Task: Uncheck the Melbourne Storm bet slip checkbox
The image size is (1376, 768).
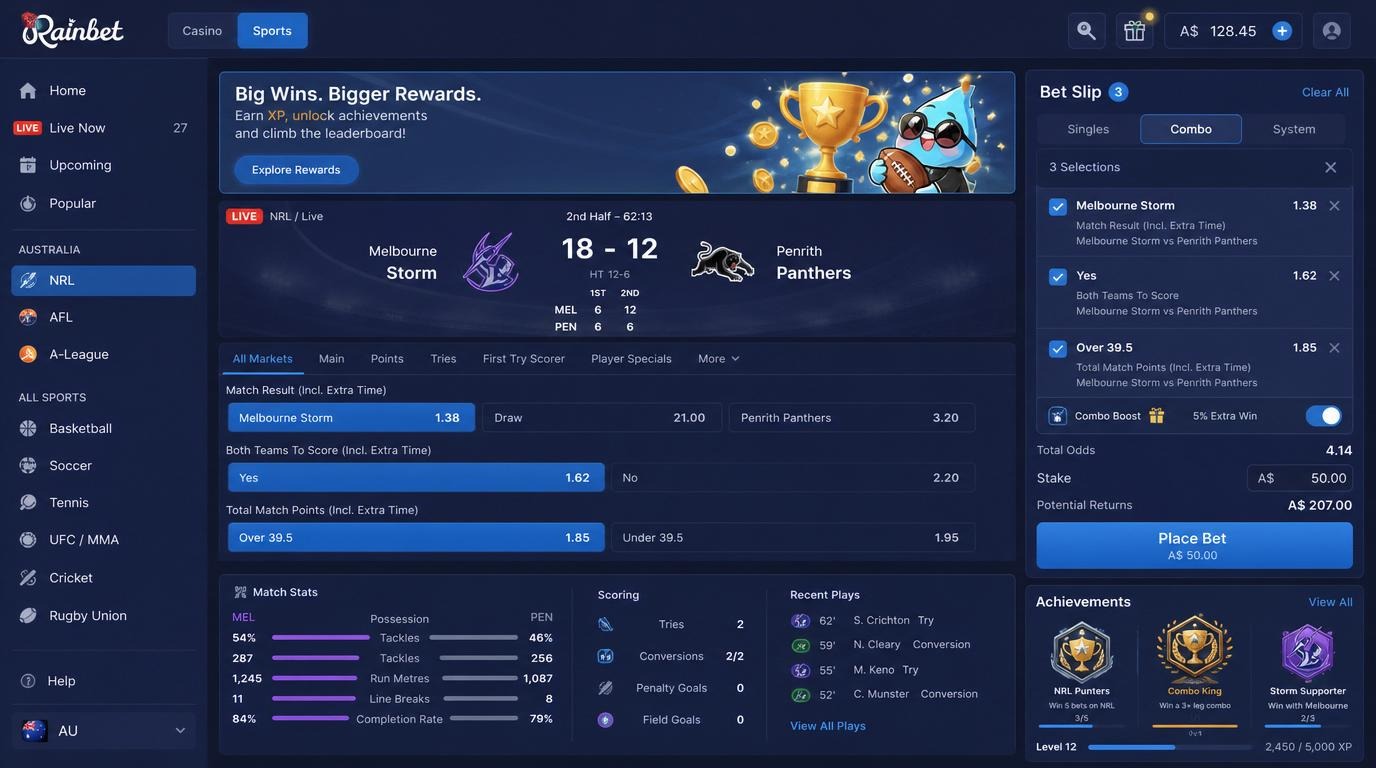Action: point(1058,207)
